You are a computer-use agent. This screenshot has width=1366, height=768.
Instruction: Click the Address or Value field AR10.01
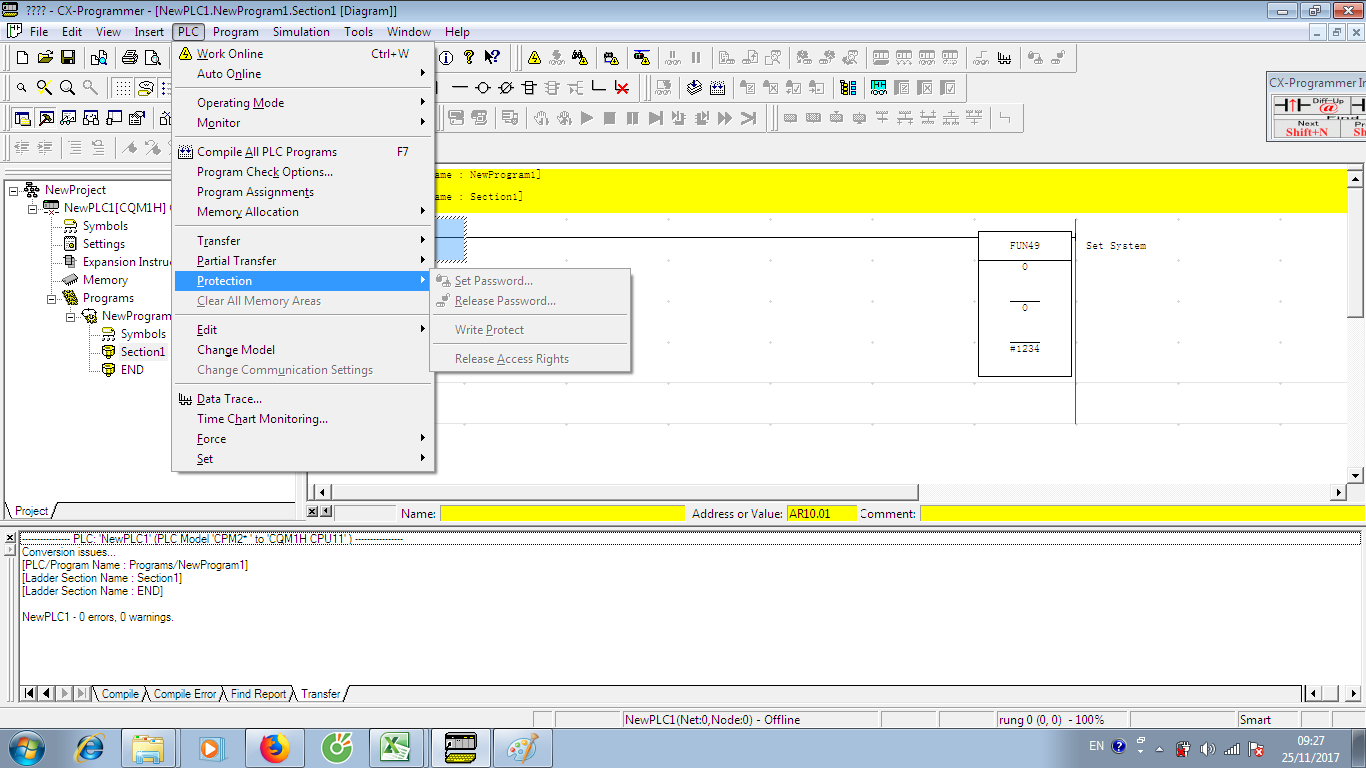[822, 513]
